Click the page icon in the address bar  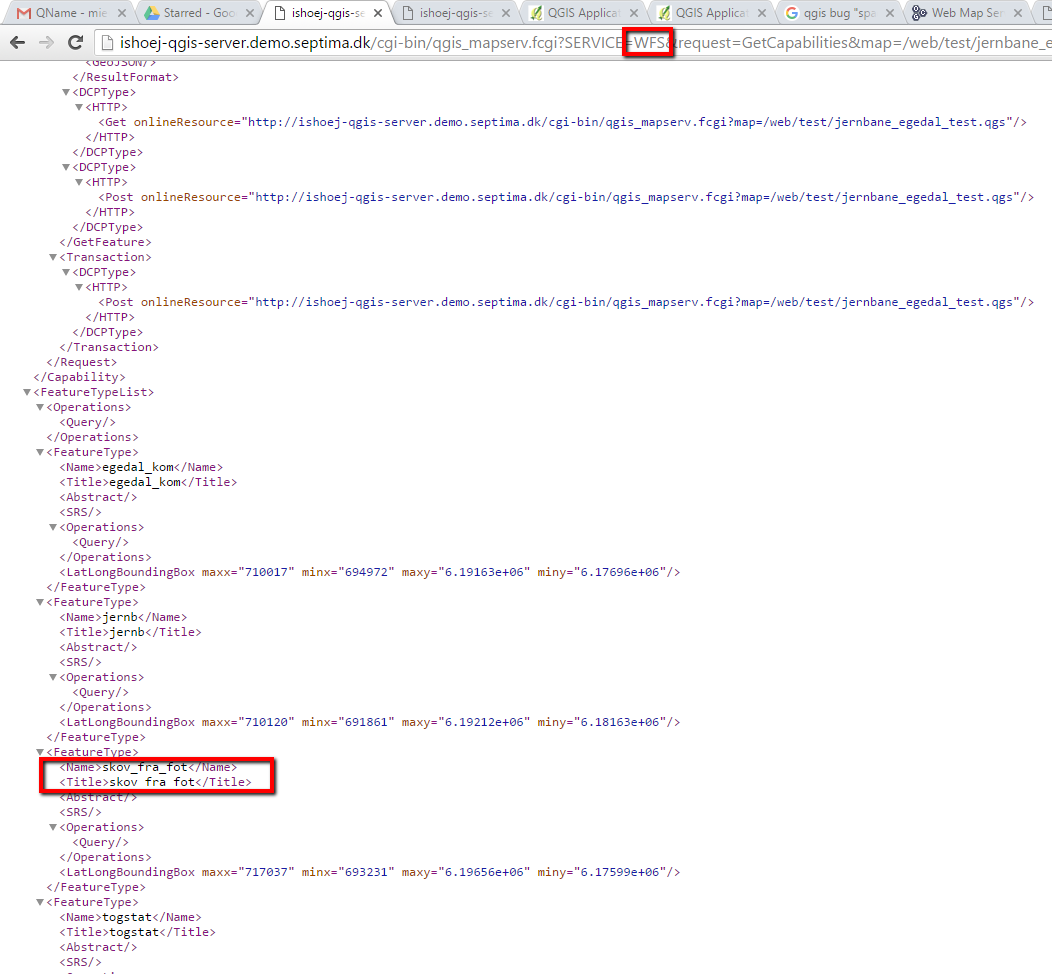pyautogui.click(x=107, y=43)
